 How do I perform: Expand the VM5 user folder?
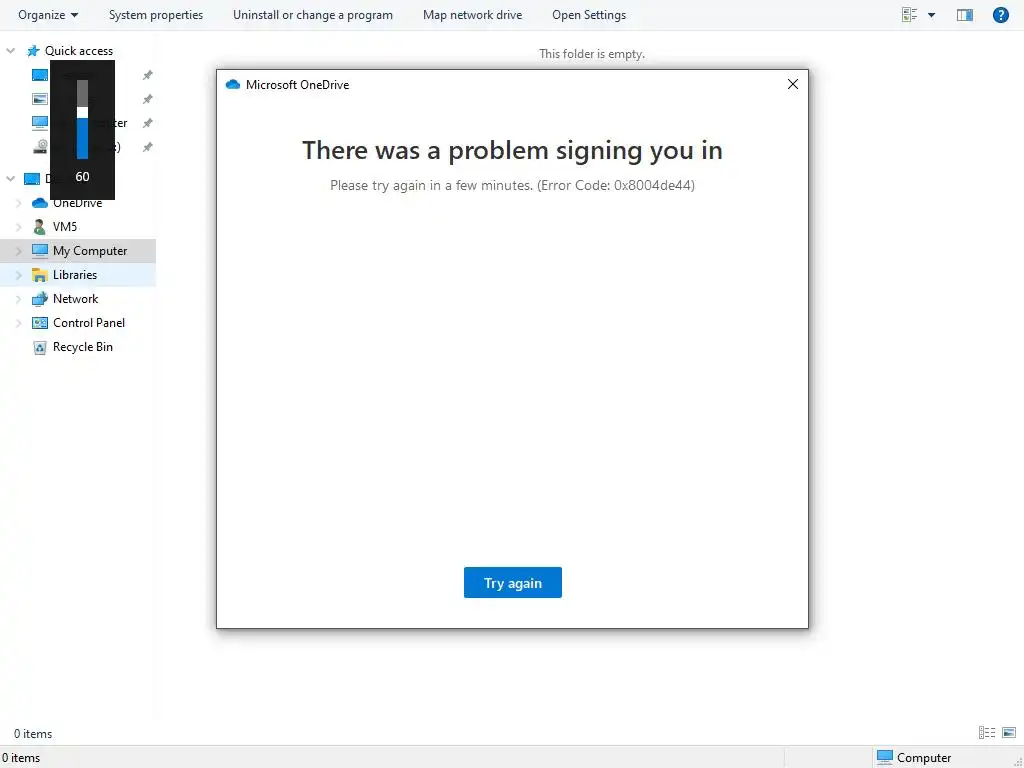coord(18,227)
